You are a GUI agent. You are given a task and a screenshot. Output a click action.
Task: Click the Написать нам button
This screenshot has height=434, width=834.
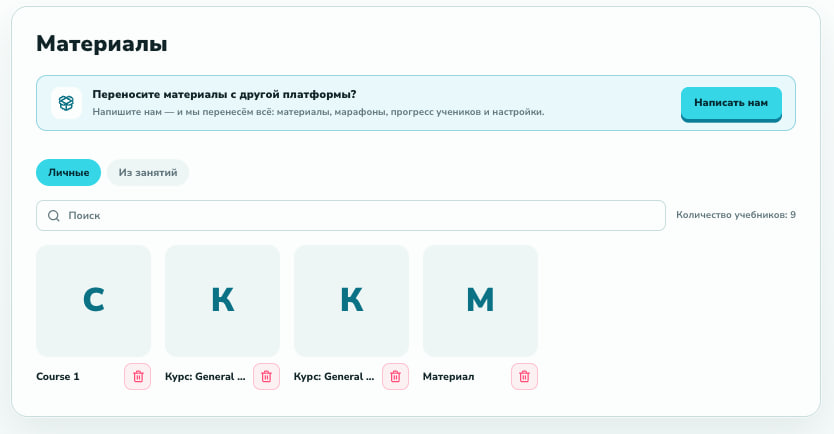pyautogui.click(x=731, y=103)
